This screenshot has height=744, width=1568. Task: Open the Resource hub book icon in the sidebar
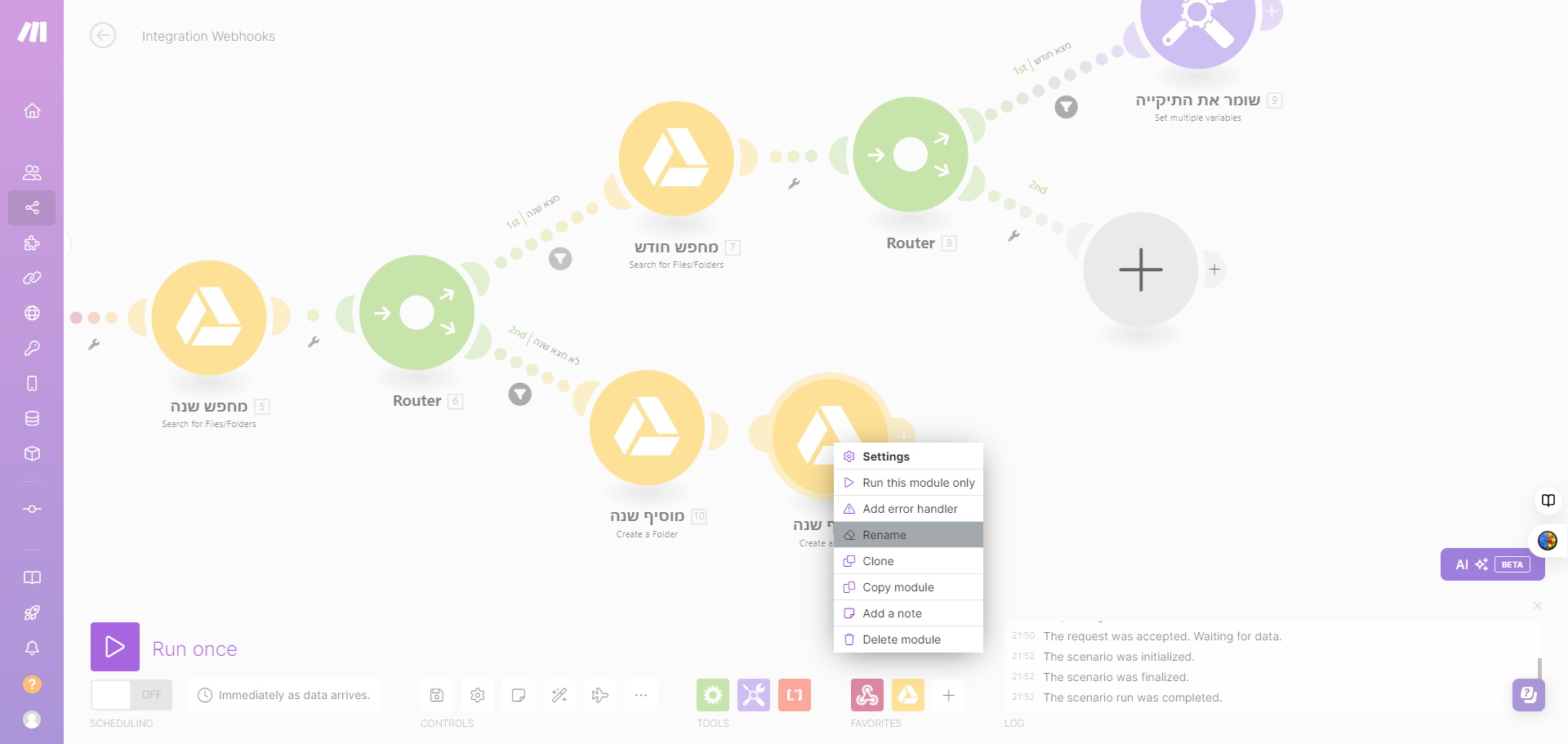click(32, 577)
